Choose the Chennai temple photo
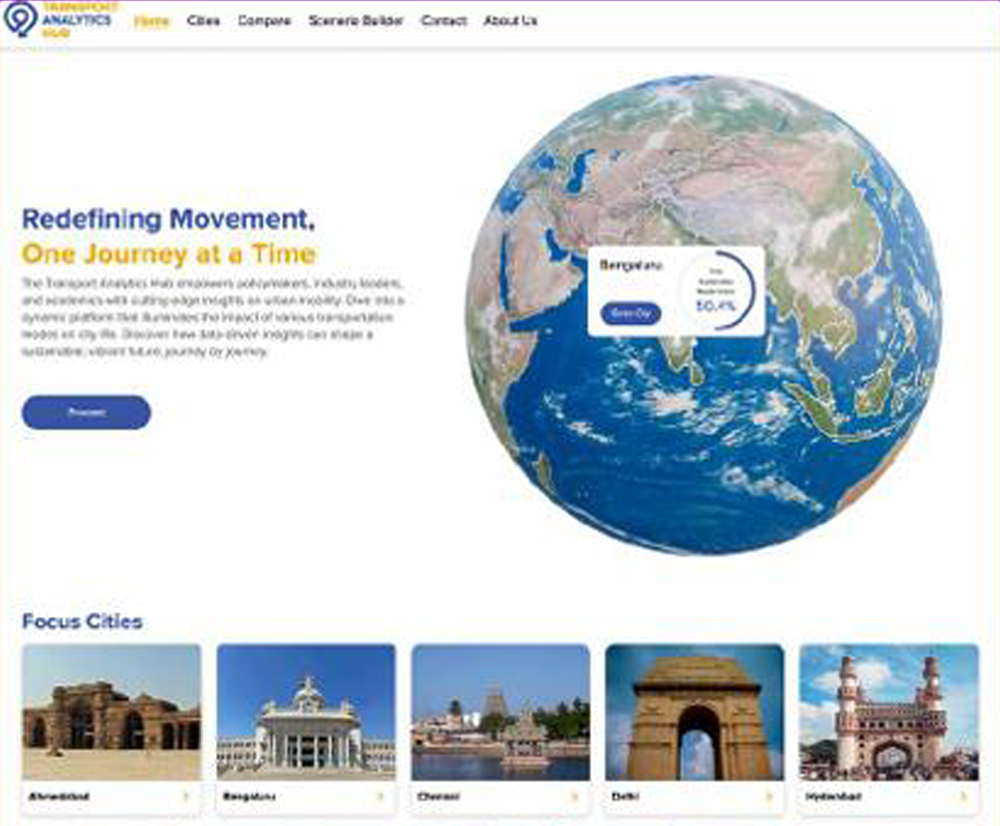The height and width of the screenshot is (826, 1000). pyautogui.click(x=500, y=712)
